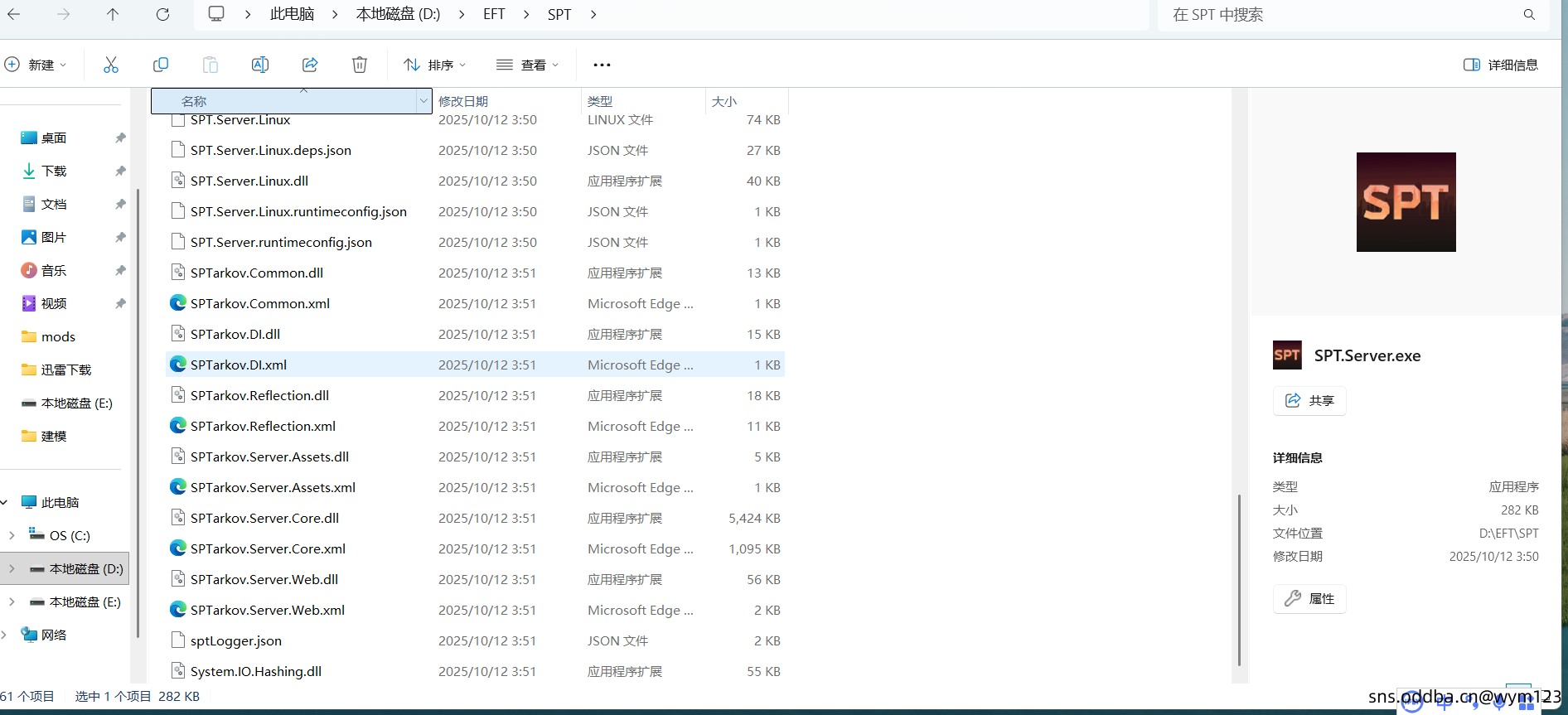The height and width of the screenshot is (715, 1568).
Task: Expand the OS (C:) drive tree
Action: point(12,535)
